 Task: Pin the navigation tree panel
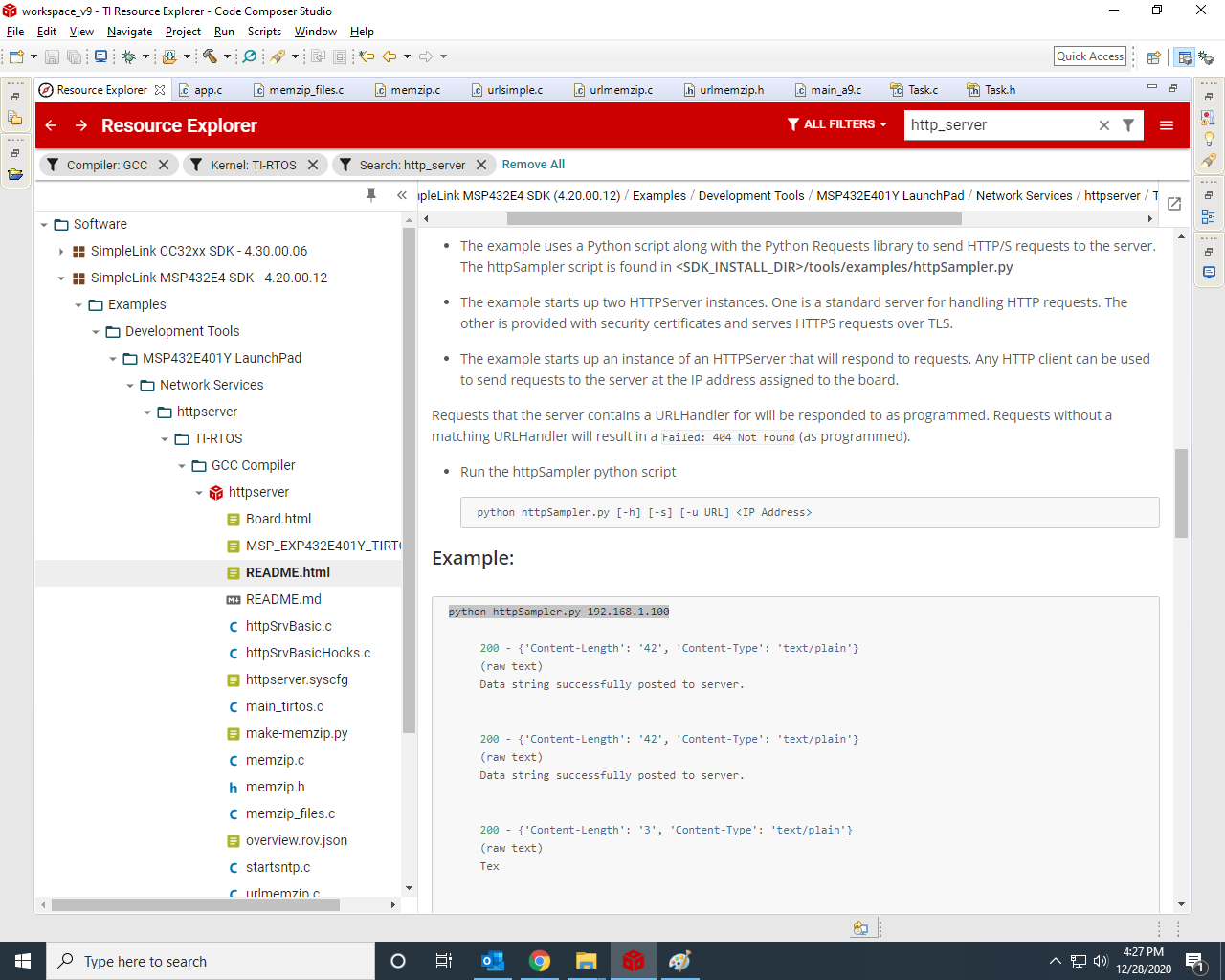tap(371, 195)
